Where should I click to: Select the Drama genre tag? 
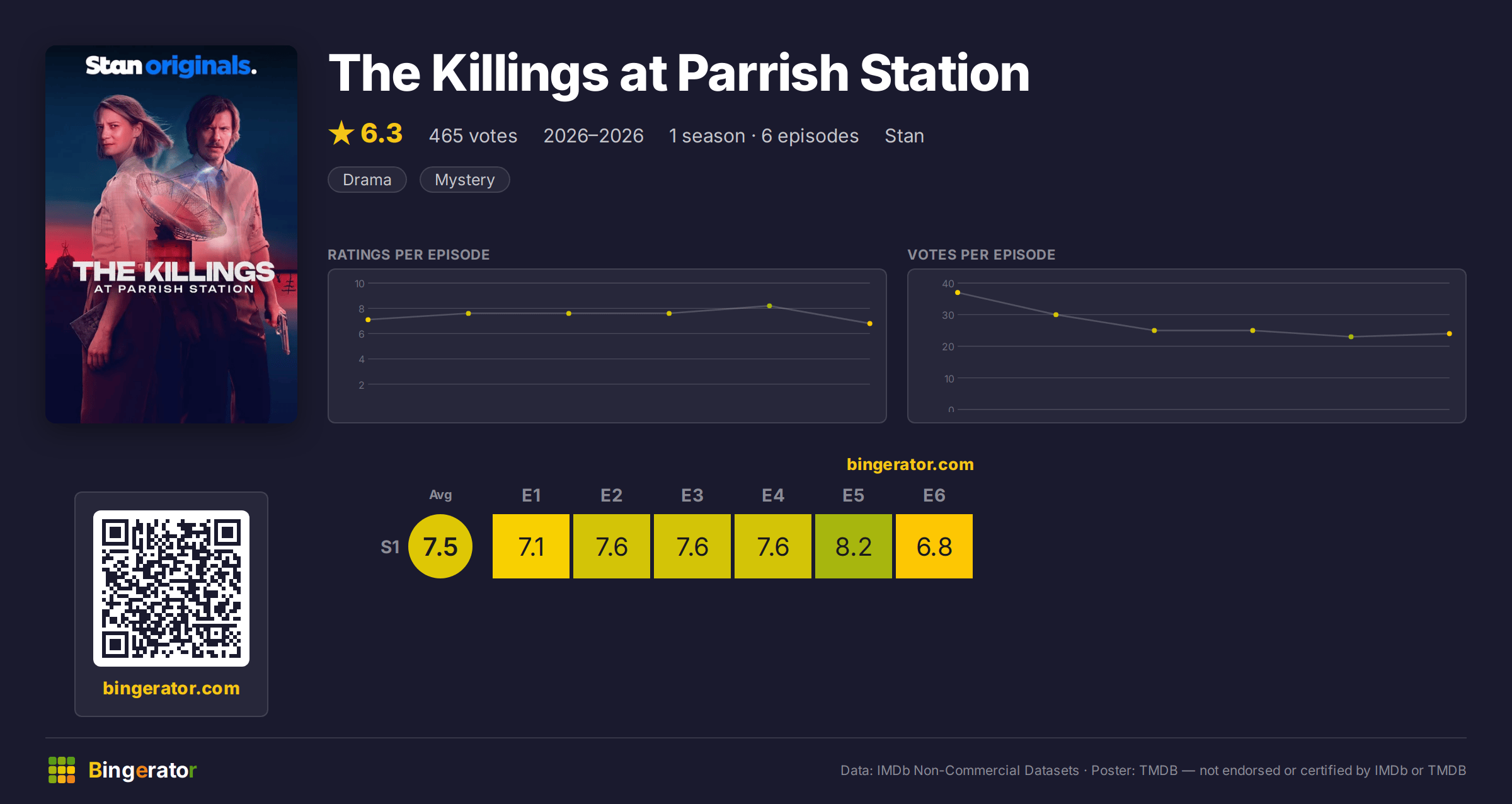tap(367, 180)
